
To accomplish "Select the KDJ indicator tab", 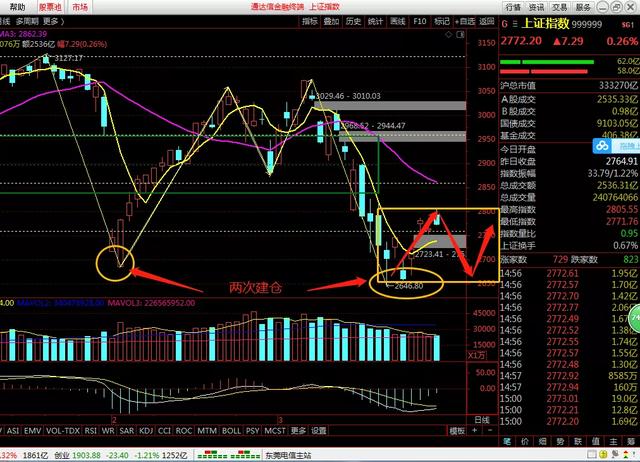I will click(x=146, y=431).
